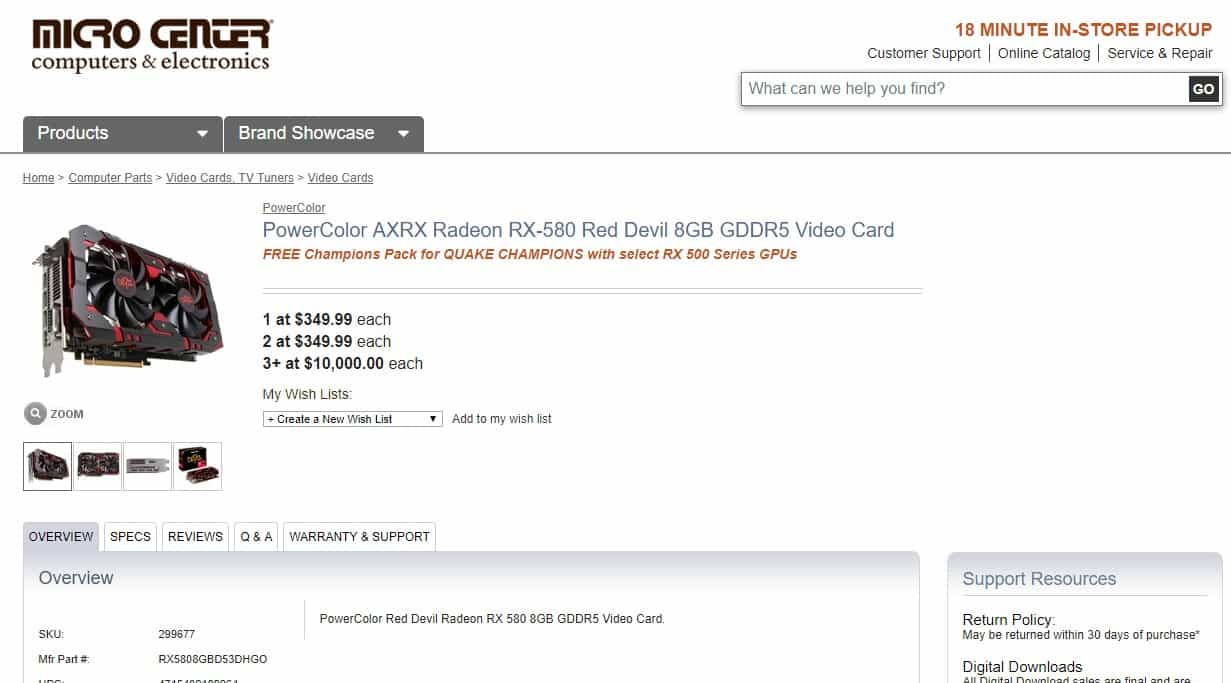The width and height of the screenshot is (1231, 683).
Task: Go to the Computer Parts breadcrumb
Action: [110, 178]
